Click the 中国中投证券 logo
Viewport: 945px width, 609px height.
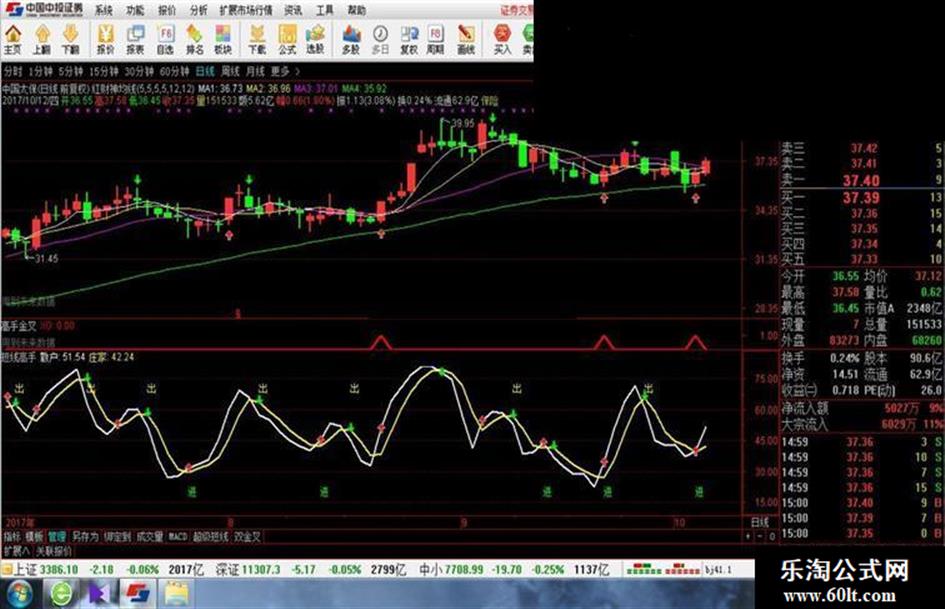tap(44, 10)
